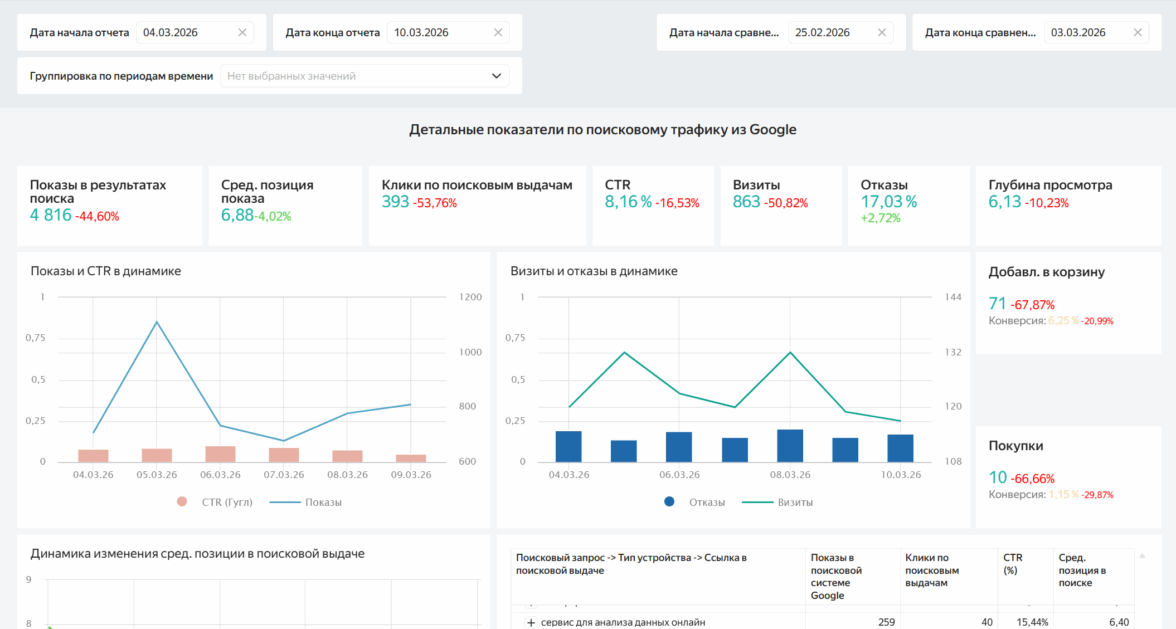Sort by 'Сред. позиция в поиске' column
Image resolution: width=1176 pixels, height=629 pixels.
1085,569
